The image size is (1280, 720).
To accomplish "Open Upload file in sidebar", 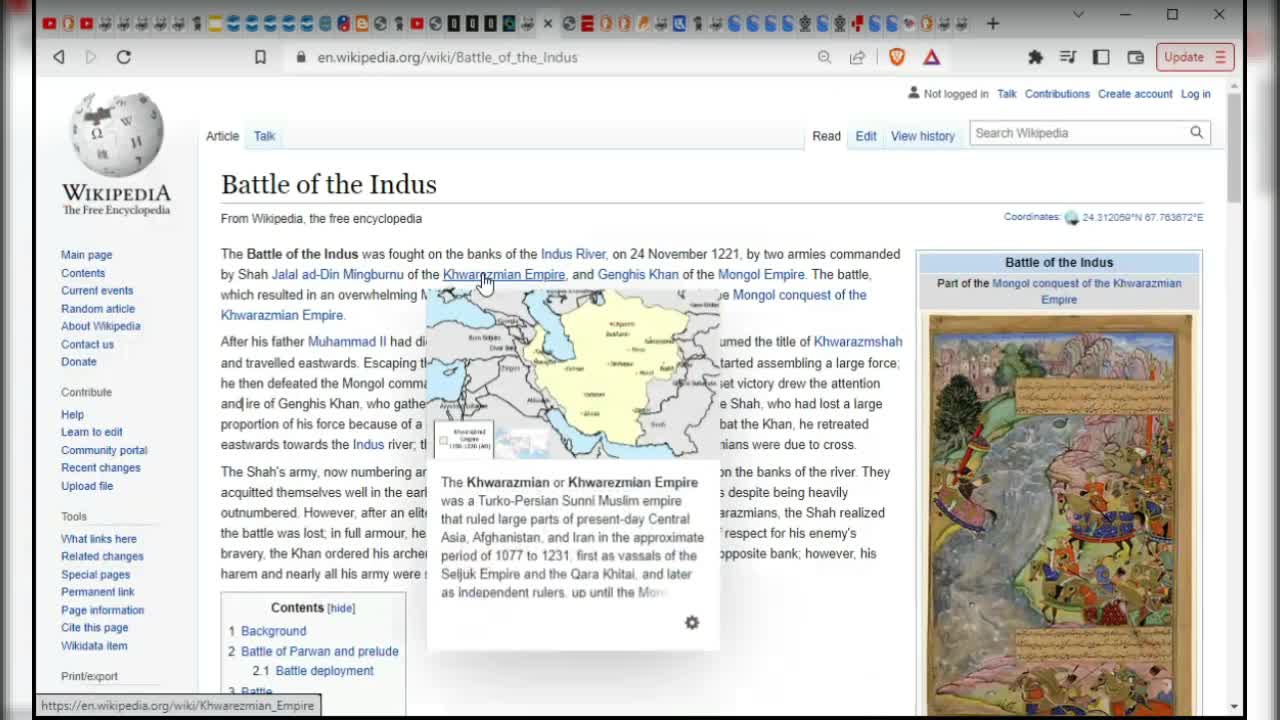I will pos(87,486).
